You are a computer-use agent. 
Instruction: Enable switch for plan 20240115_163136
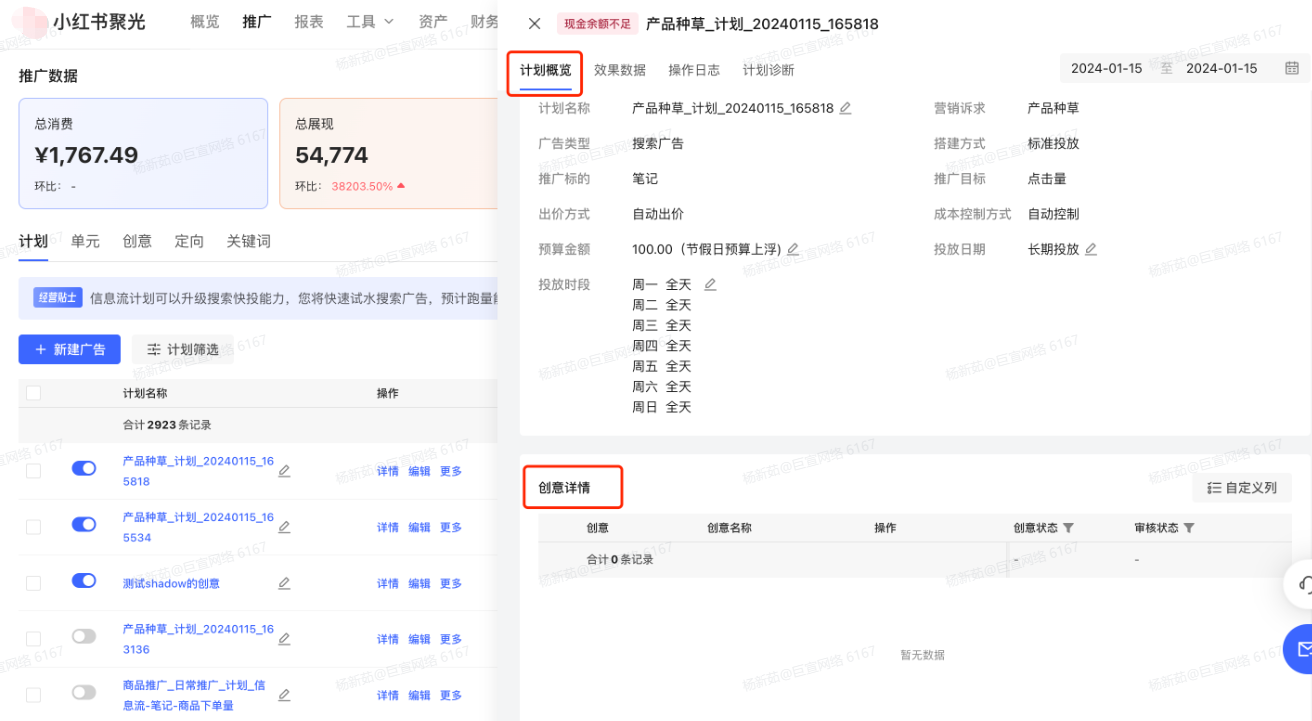[x=84, y=636]
